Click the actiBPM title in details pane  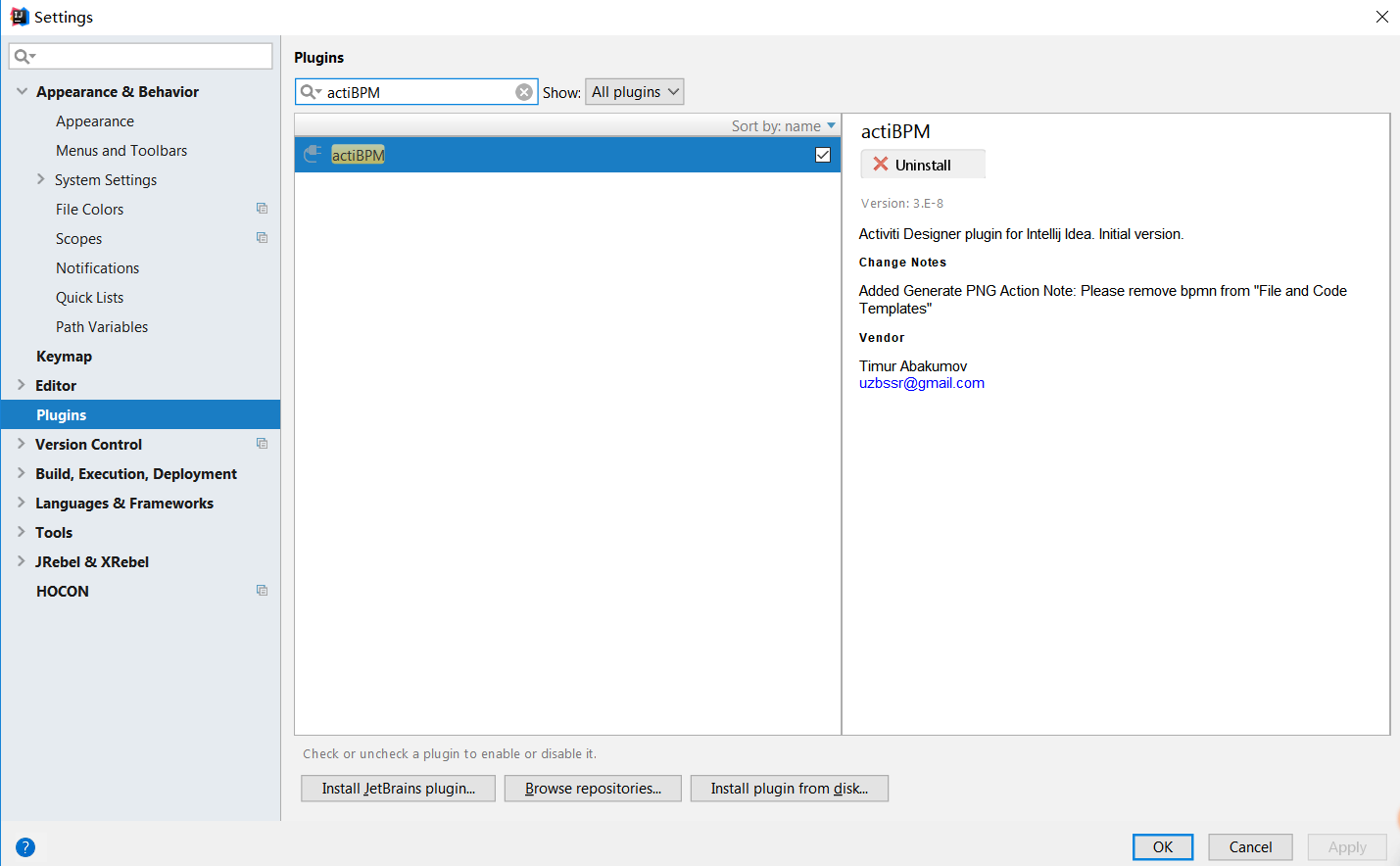[x=895, y=131]
